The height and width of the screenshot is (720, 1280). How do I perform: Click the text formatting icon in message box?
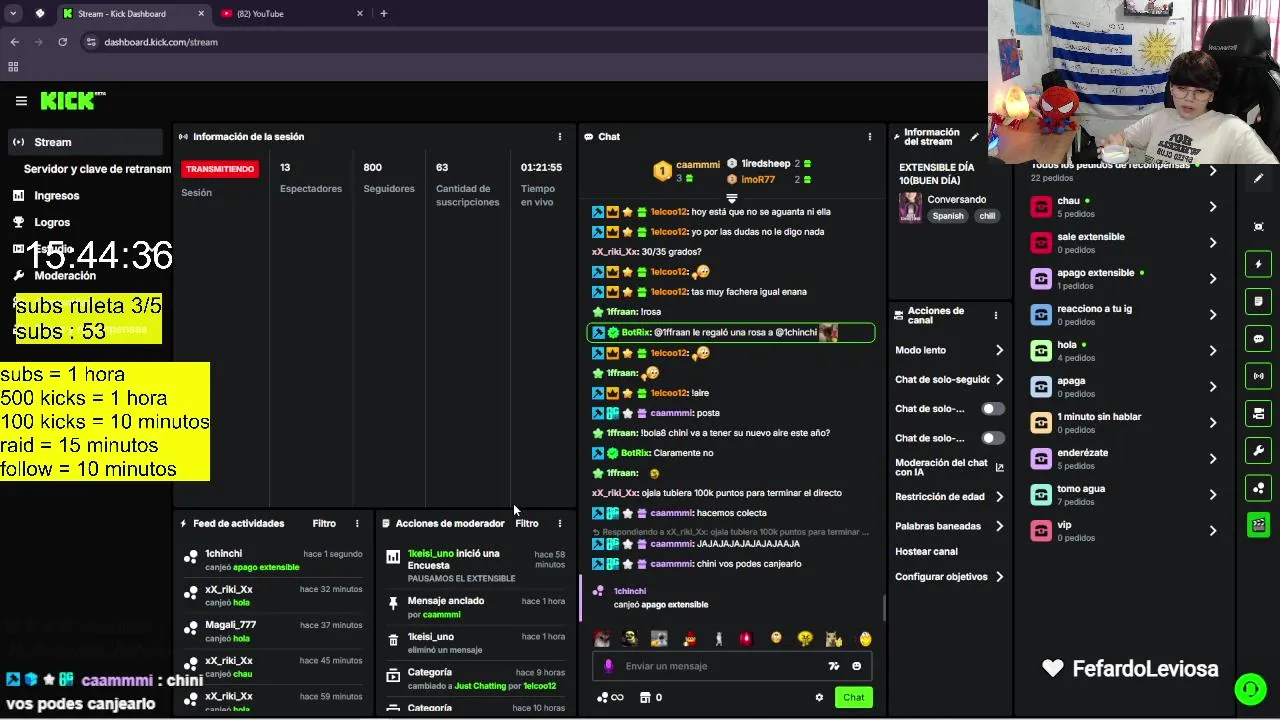pos(834,666)
